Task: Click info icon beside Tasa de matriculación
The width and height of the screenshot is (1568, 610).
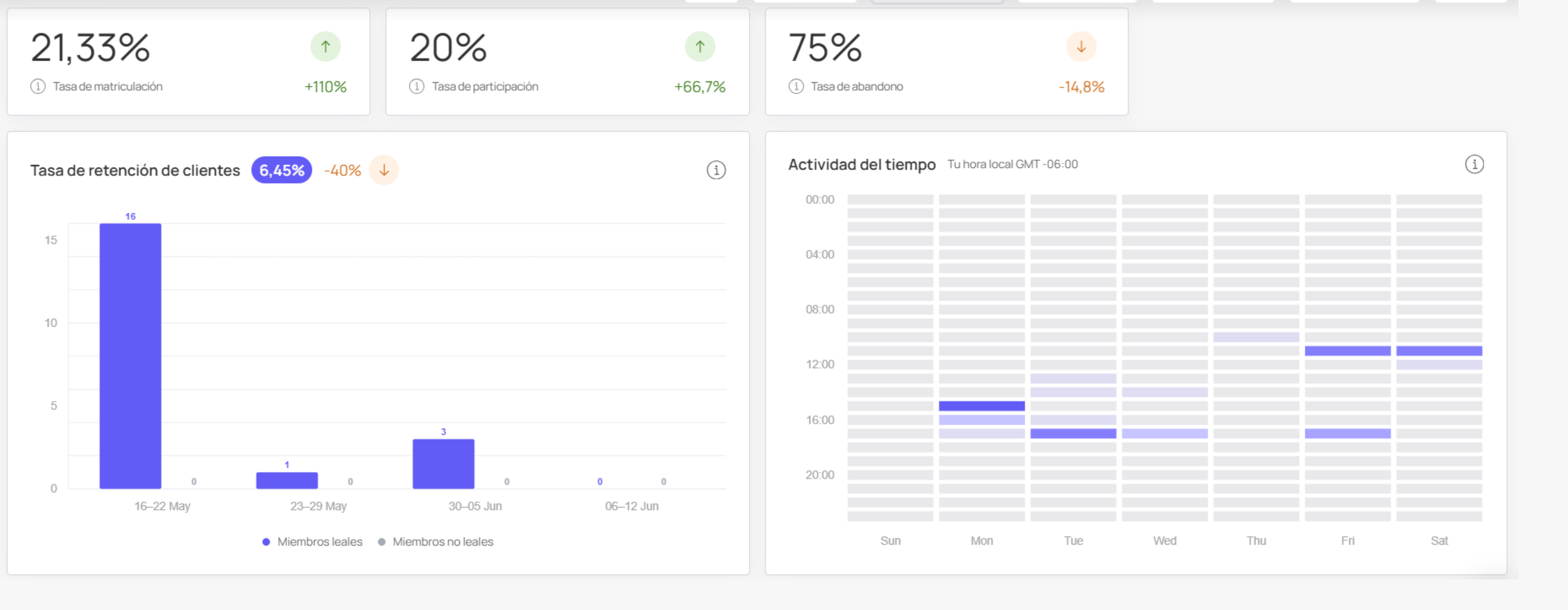Action: click(38, 86)
